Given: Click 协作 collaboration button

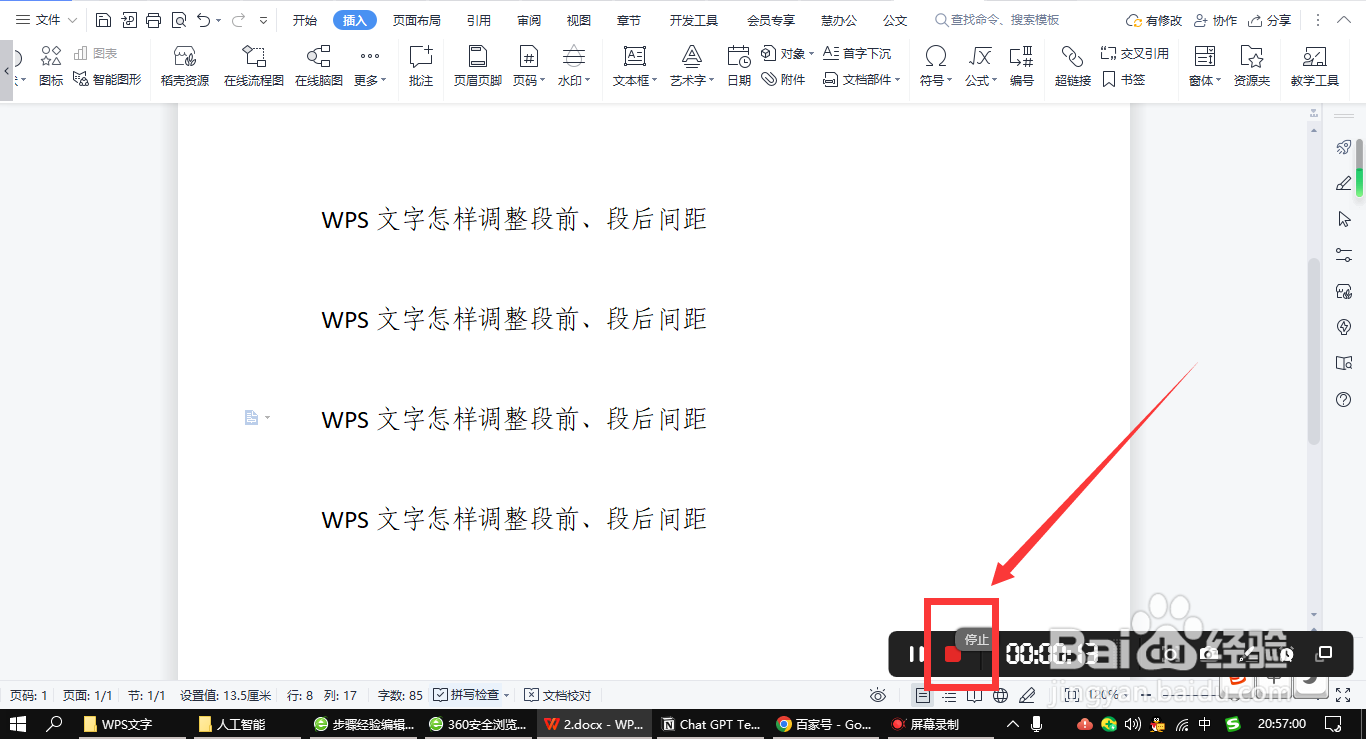Looking at the screenshot, I should coord(1215,20).
